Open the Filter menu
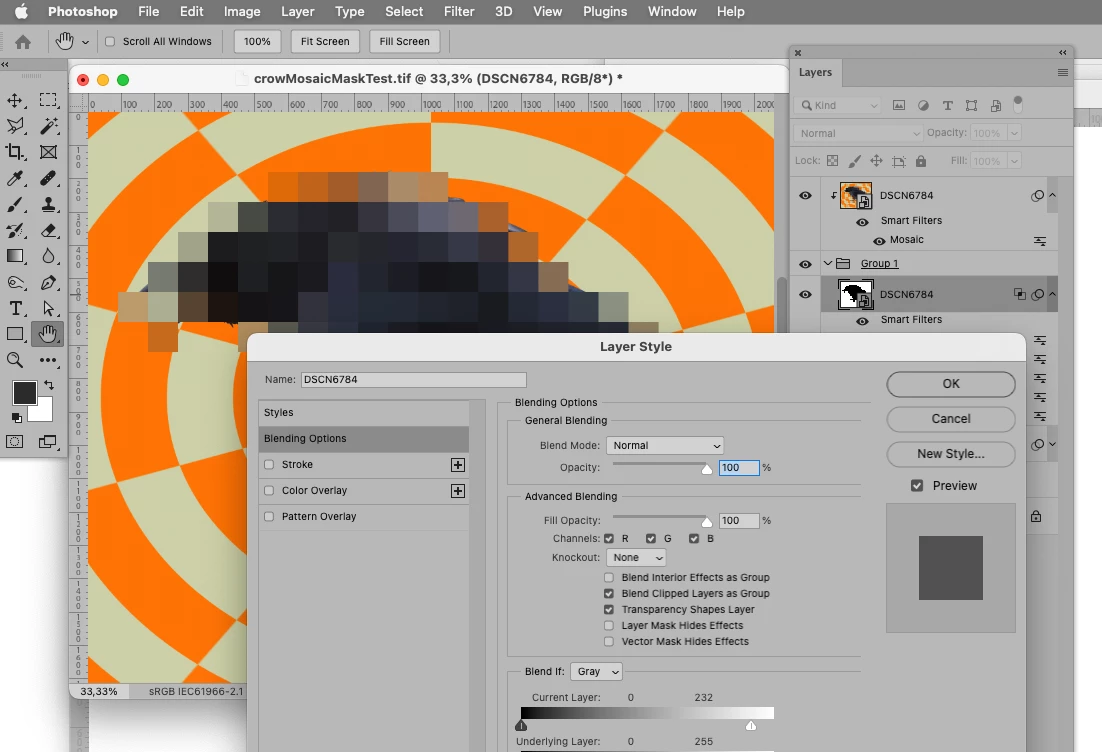1102x752 pixels. point(459,11)
